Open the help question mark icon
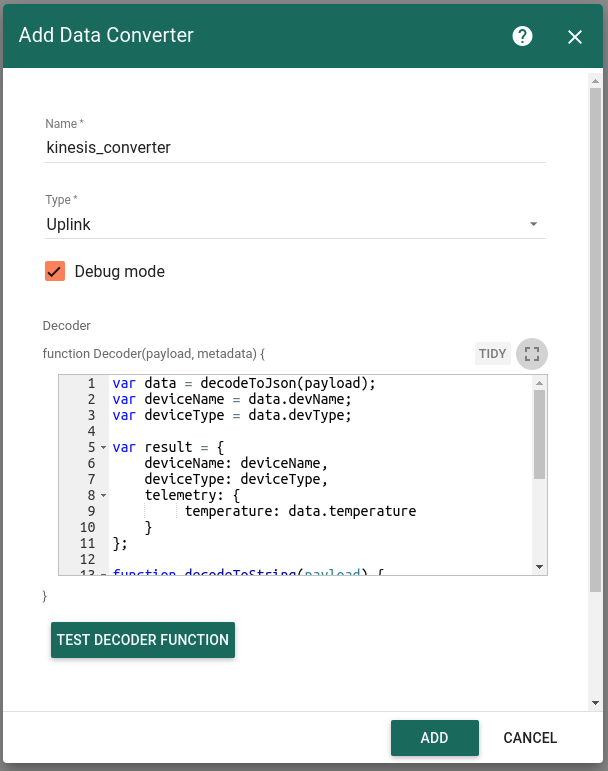This screenshot has height=771, width=608. coord(522,36)
